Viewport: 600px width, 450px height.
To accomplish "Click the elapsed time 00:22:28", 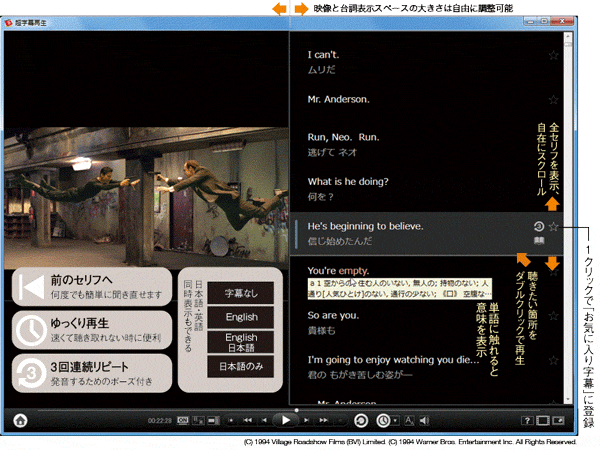I will coord(160,421).
